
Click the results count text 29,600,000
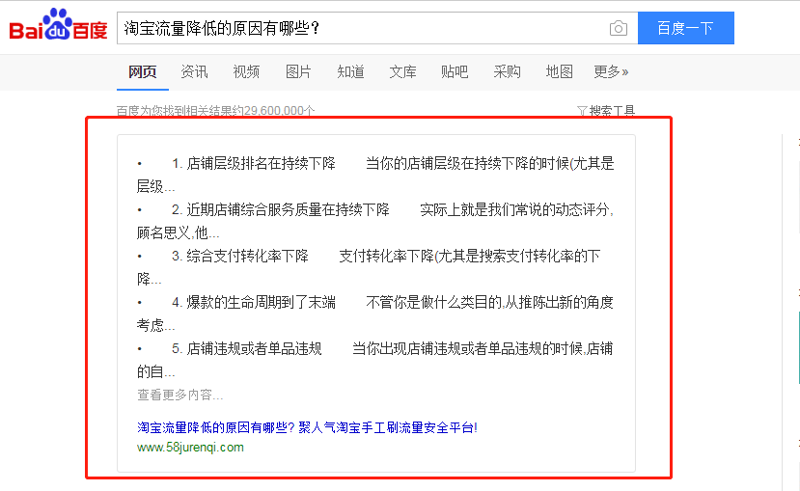[273, 111]
